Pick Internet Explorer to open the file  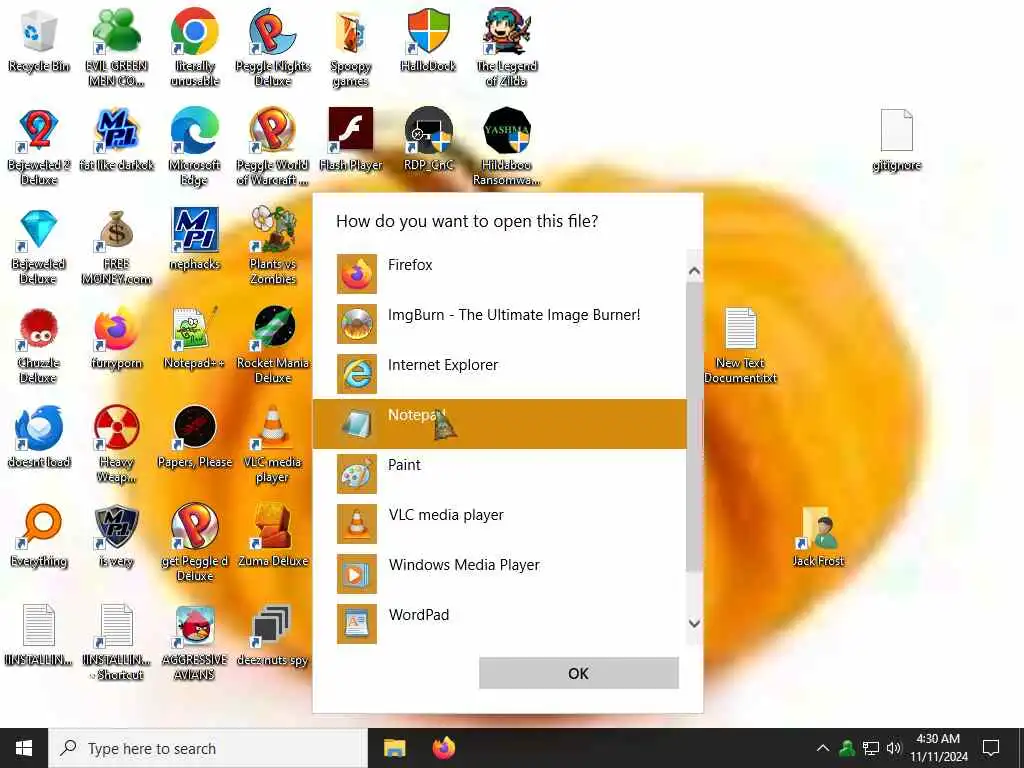[500, 374]
